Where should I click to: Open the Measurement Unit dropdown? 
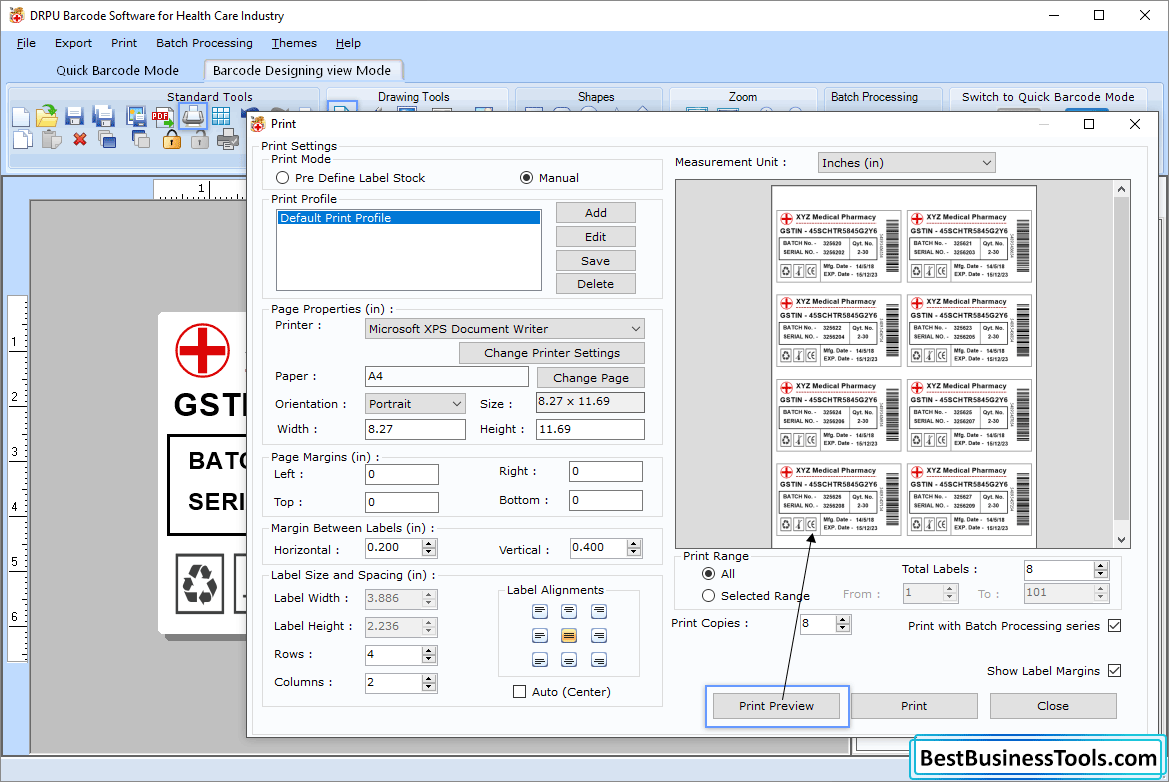pyautogui.click(x=907, y=163)
